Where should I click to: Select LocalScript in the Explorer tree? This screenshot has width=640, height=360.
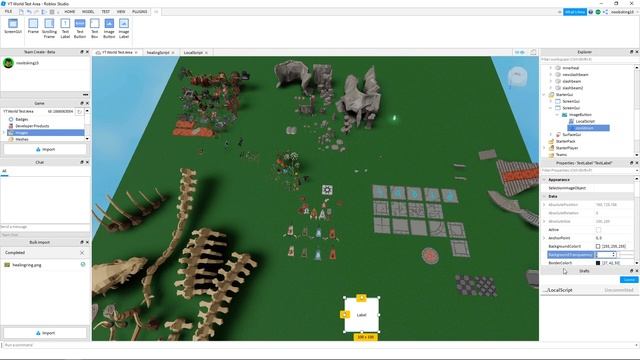[x=585, y=121]
